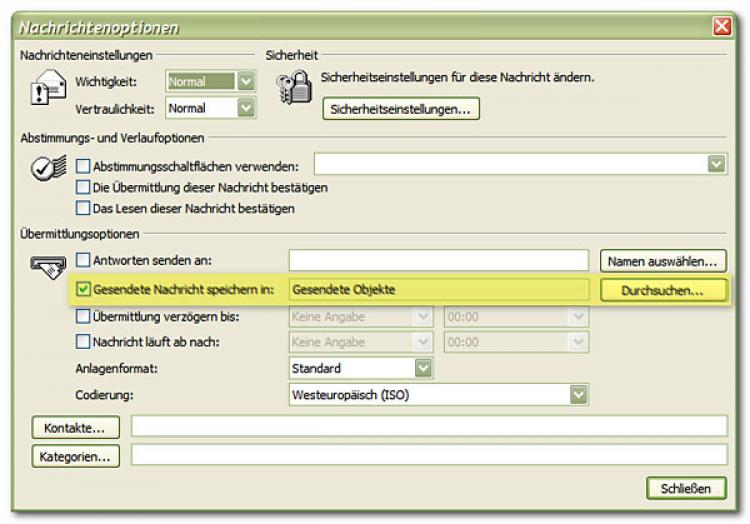Click into the Kategorien text field
750x524 pixels.
pyautogui.click(x=428, y=456)
